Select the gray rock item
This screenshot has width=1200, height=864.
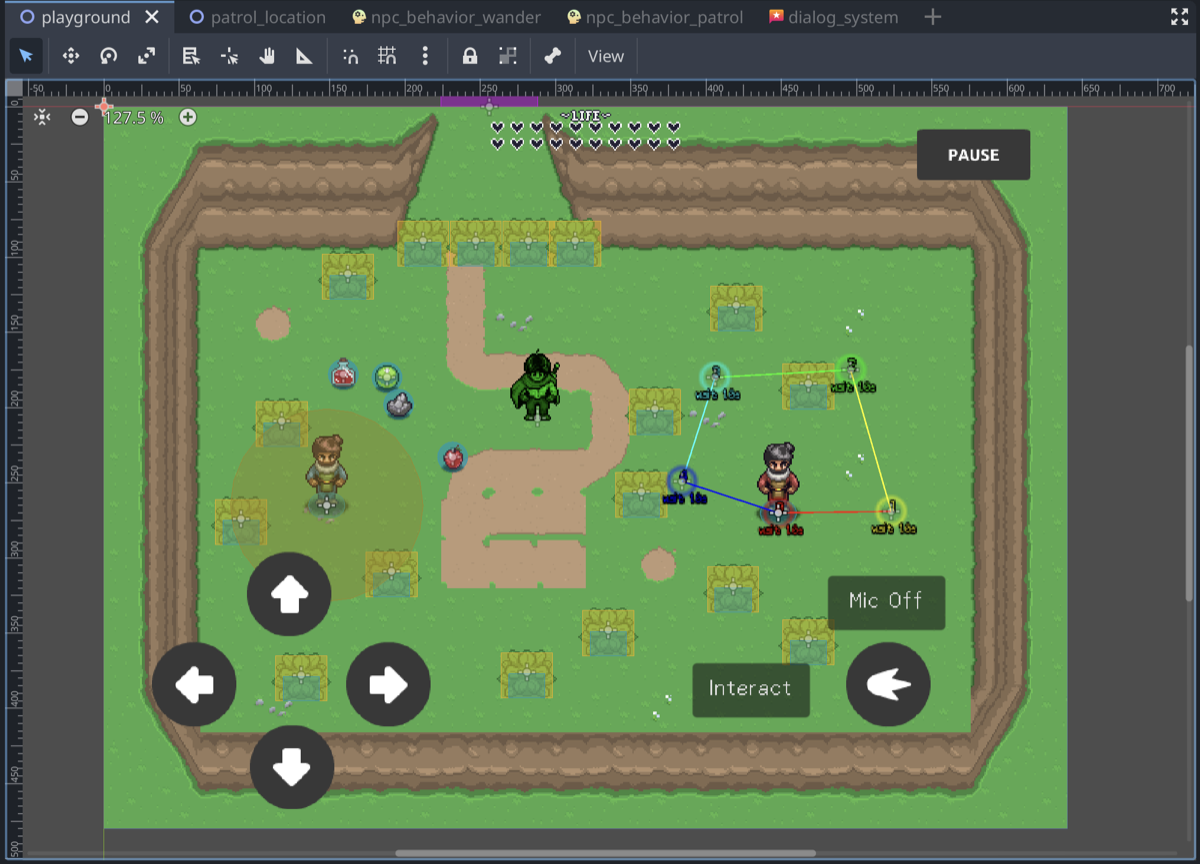pos(399,404)
